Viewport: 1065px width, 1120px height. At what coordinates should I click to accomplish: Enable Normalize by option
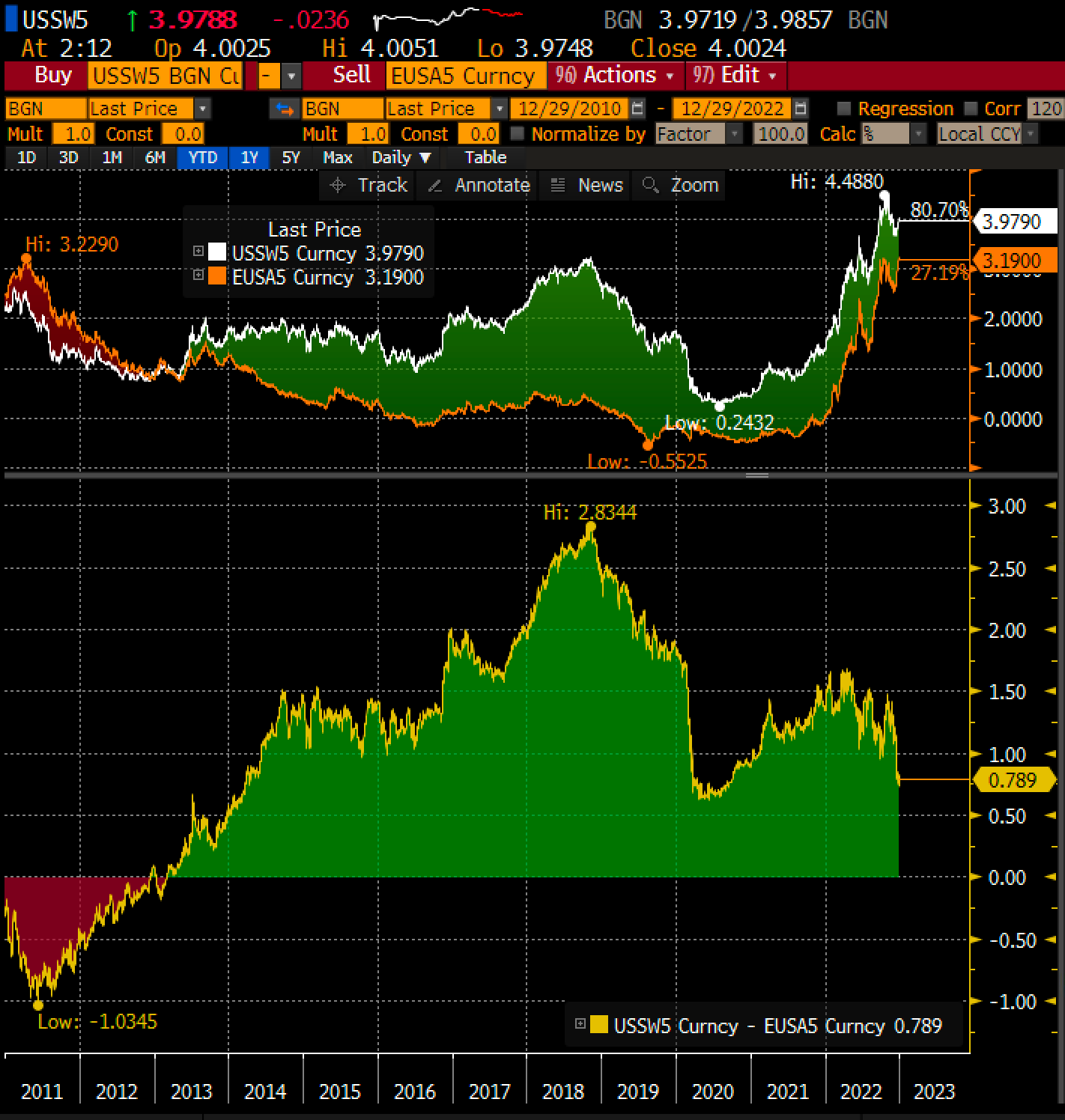(518, 134)
